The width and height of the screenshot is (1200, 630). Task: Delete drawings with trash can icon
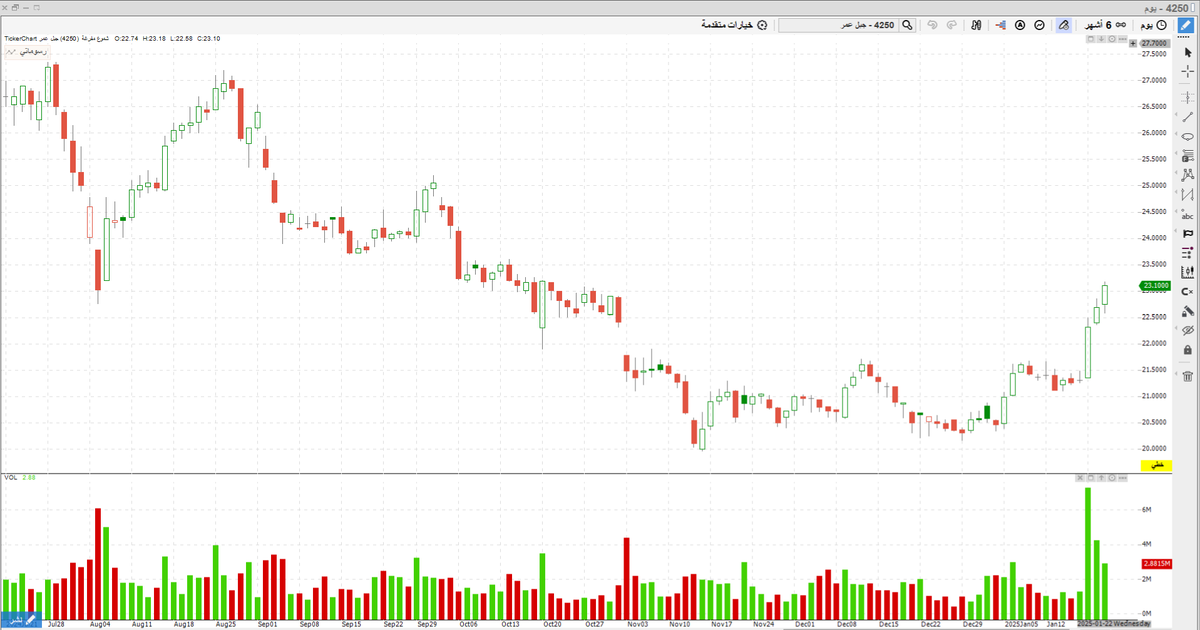point(1187,376)
